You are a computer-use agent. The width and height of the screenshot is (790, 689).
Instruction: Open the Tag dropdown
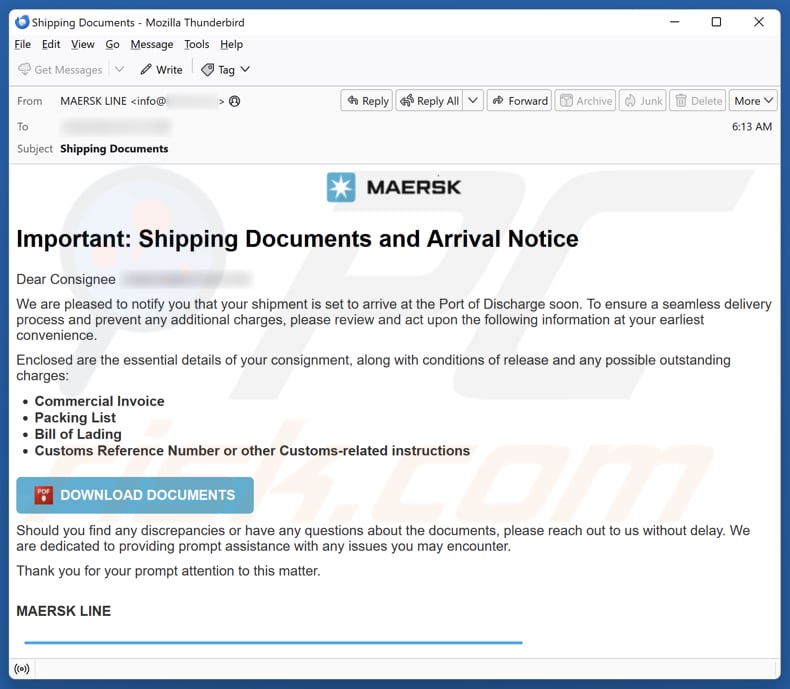coord(225,70)
